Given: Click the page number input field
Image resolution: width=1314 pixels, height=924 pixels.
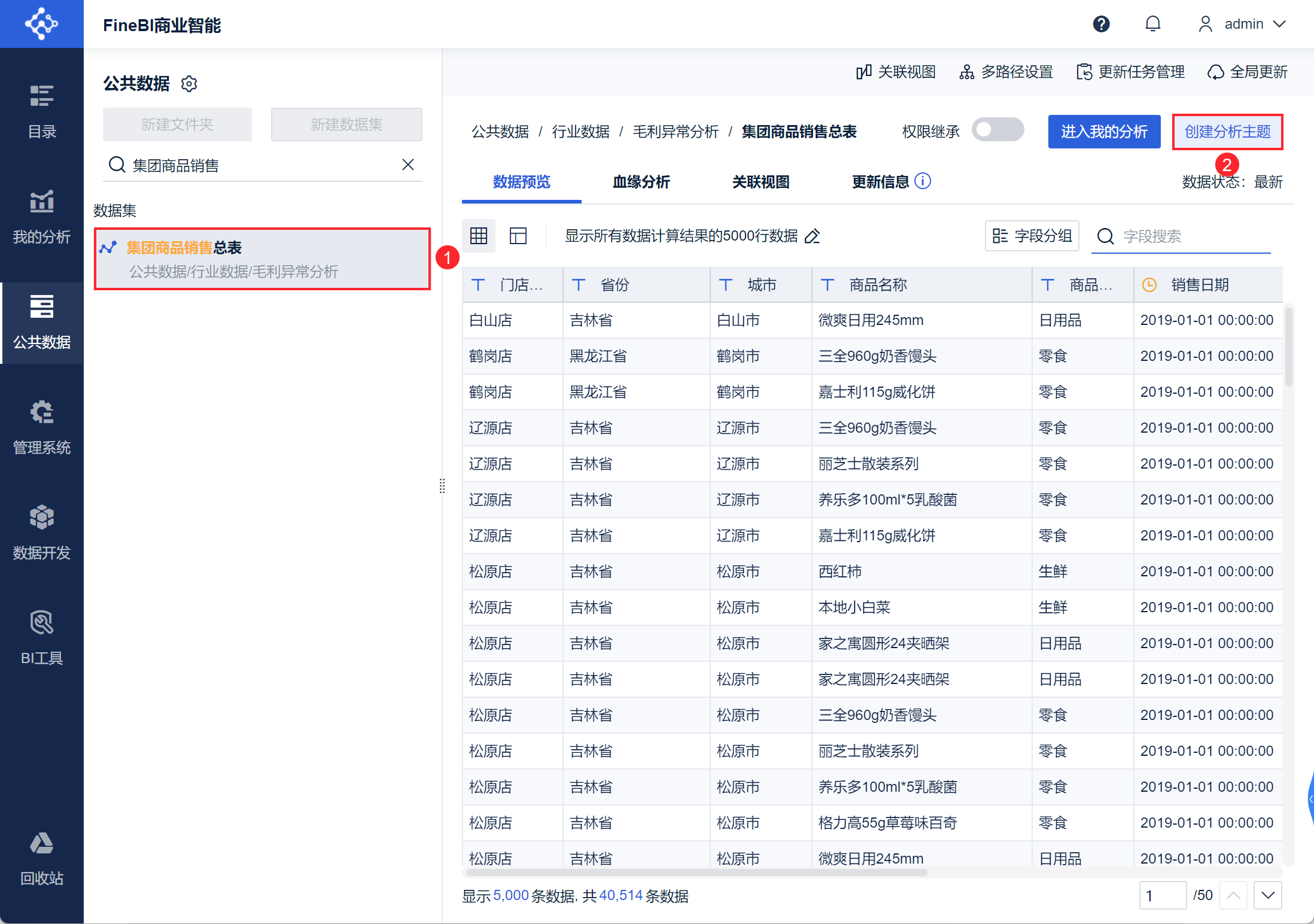Looking at the screenshot, I should pyautogui.click(x=1163, y=895).
